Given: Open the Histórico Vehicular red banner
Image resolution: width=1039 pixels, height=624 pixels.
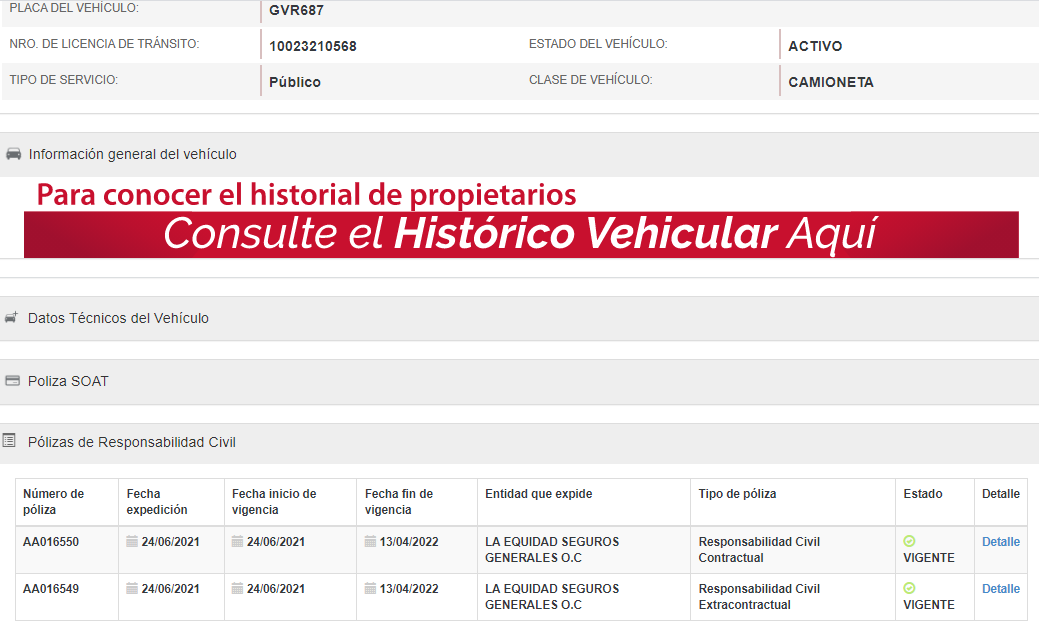Looking at the screenshot, I should click(x=520, y=234).
